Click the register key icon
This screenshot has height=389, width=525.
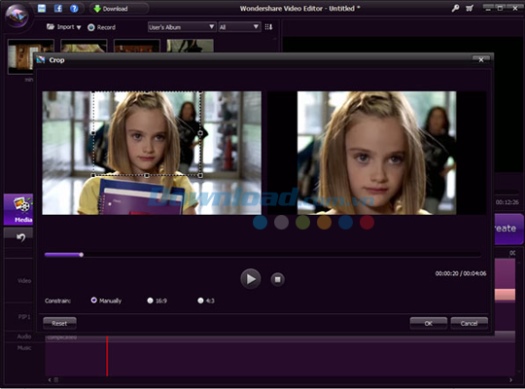(455, 8)
